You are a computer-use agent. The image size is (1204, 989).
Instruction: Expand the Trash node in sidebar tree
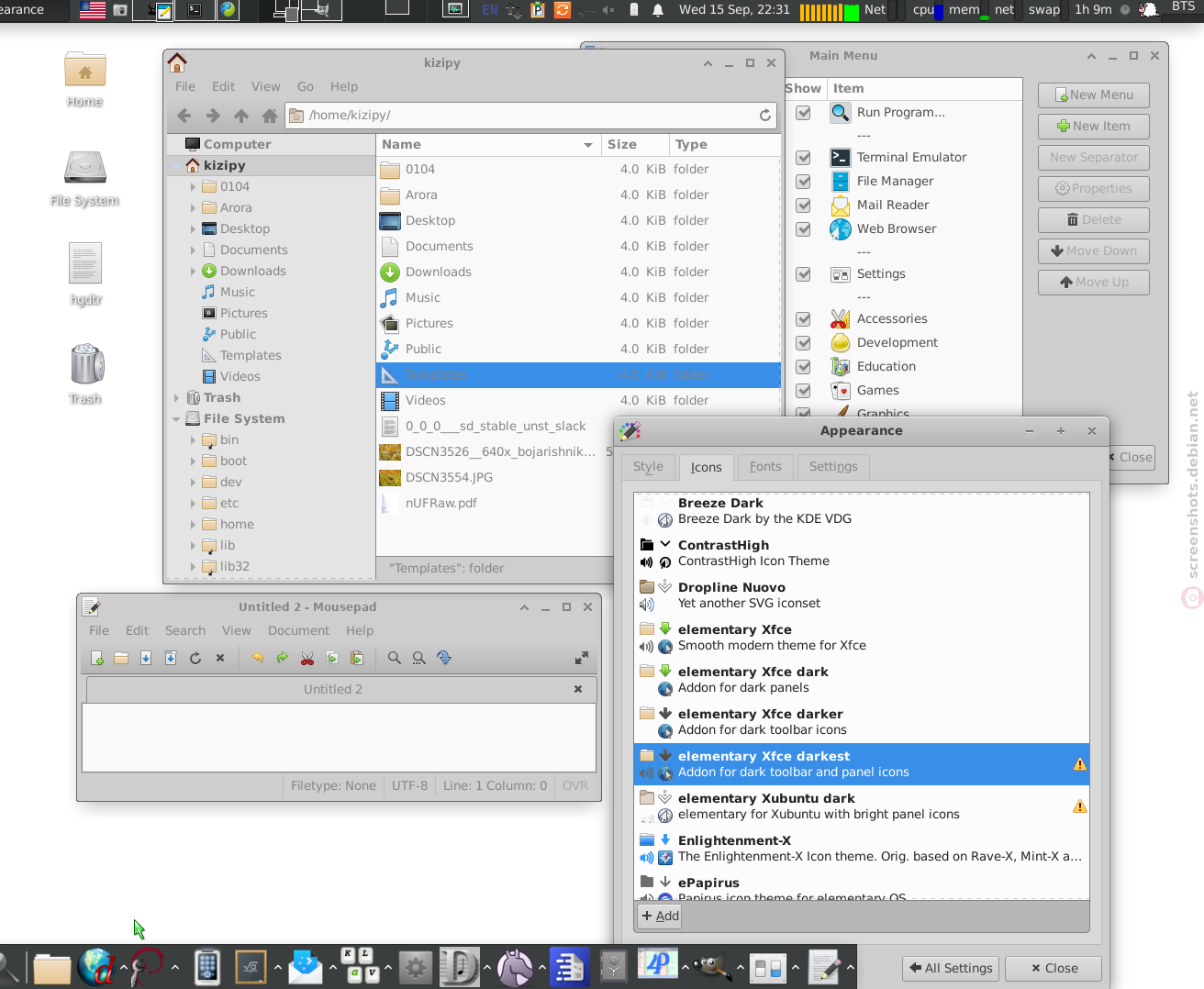176,397
